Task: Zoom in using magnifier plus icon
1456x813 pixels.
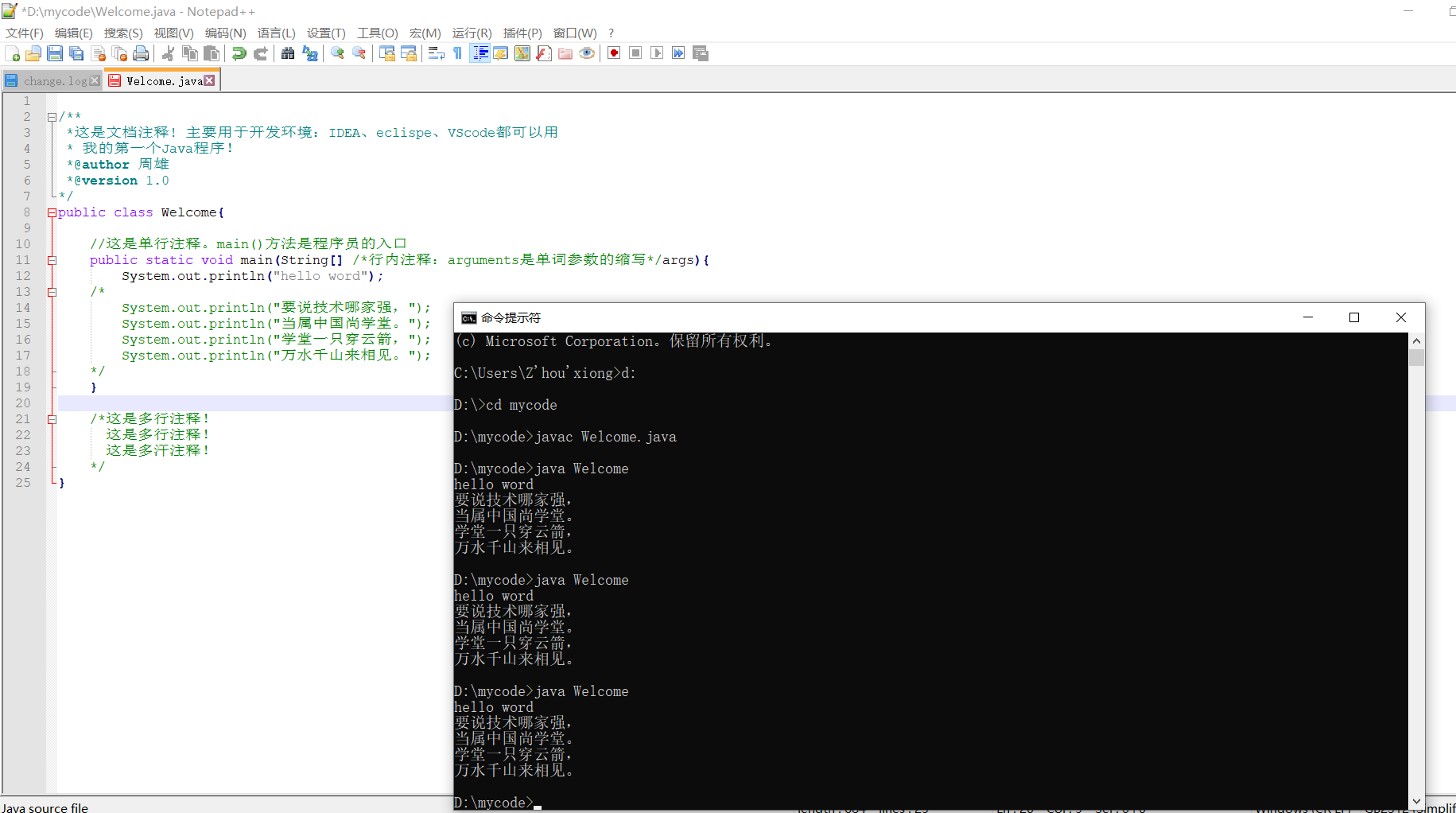Action: (x=337, y=53)
